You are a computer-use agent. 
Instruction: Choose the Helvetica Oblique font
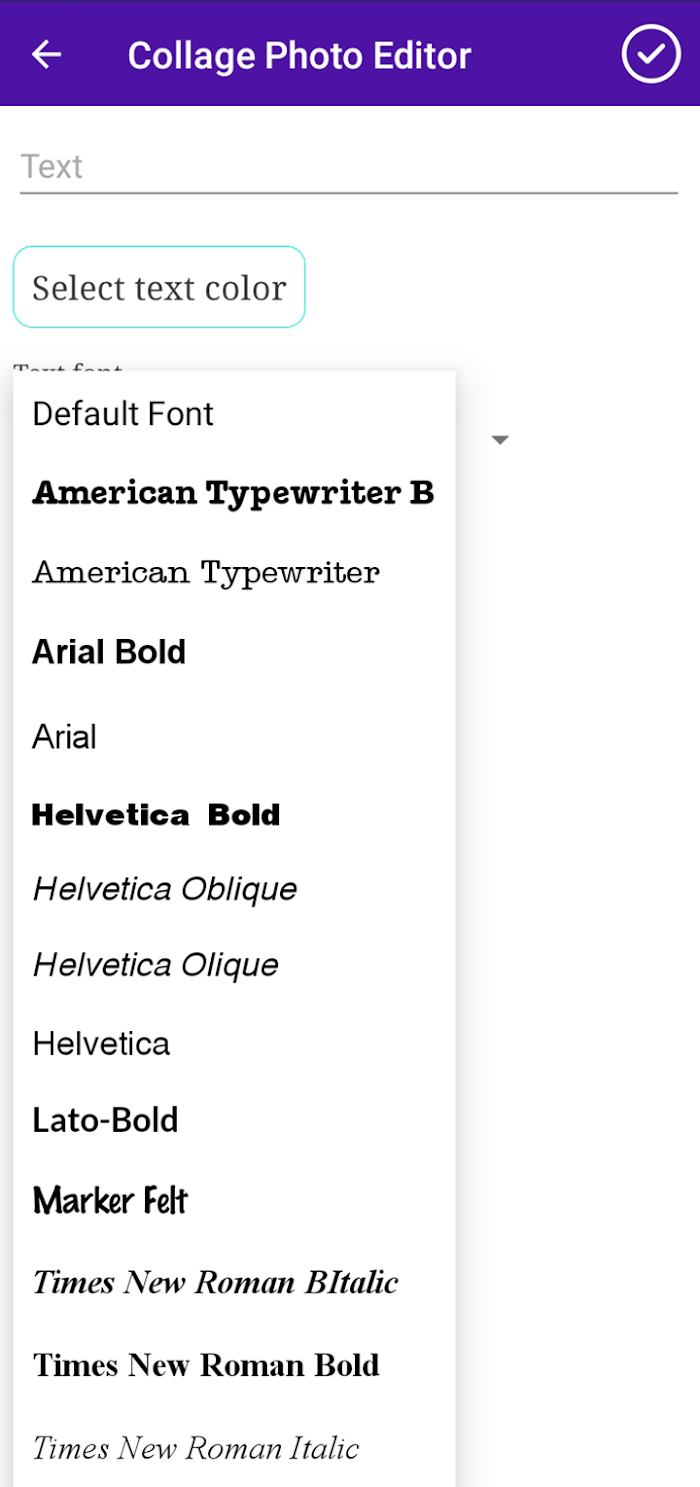(x=234, y=889)
